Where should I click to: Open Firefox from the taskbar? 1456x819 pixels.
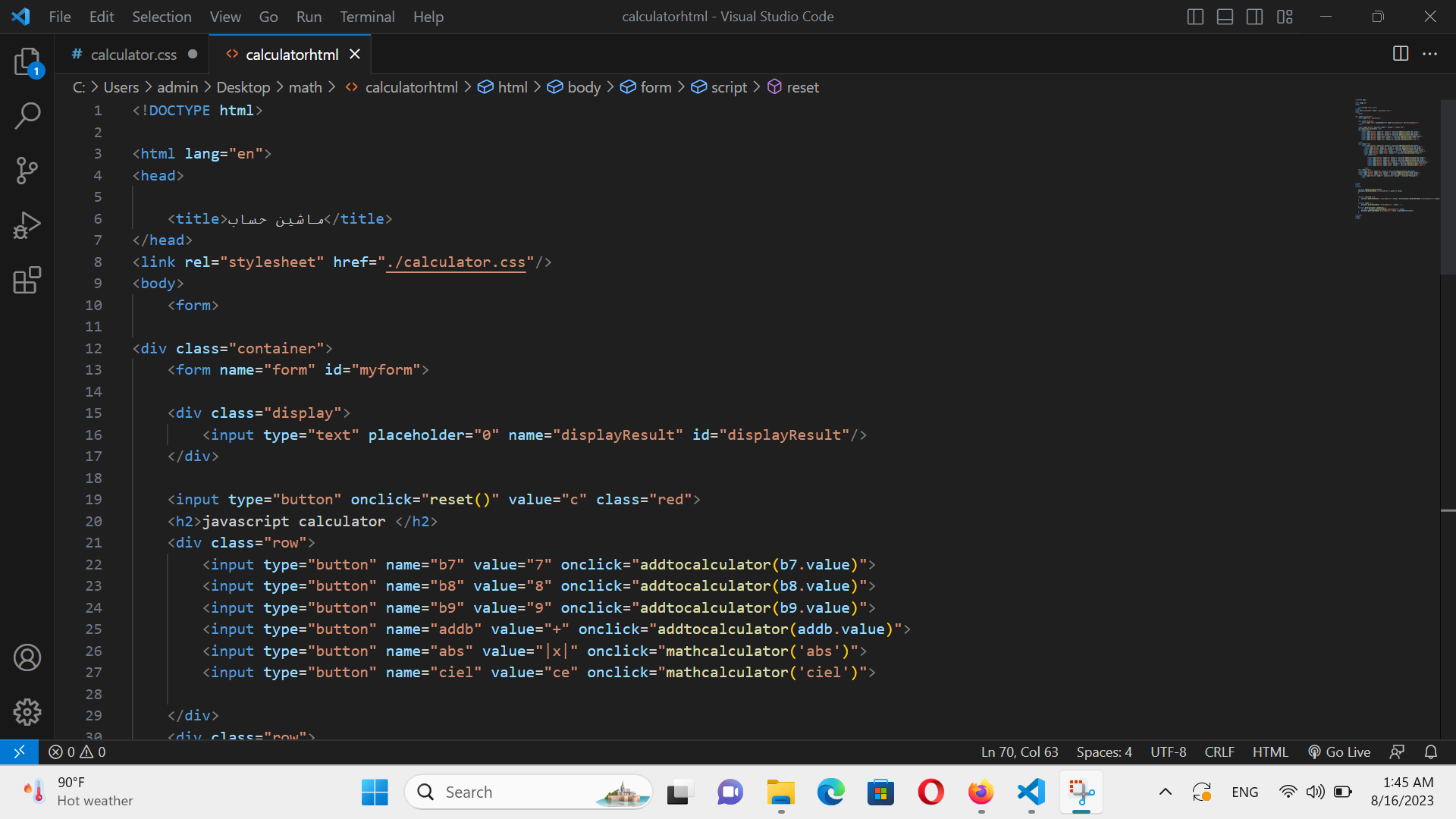pos(981,792)
